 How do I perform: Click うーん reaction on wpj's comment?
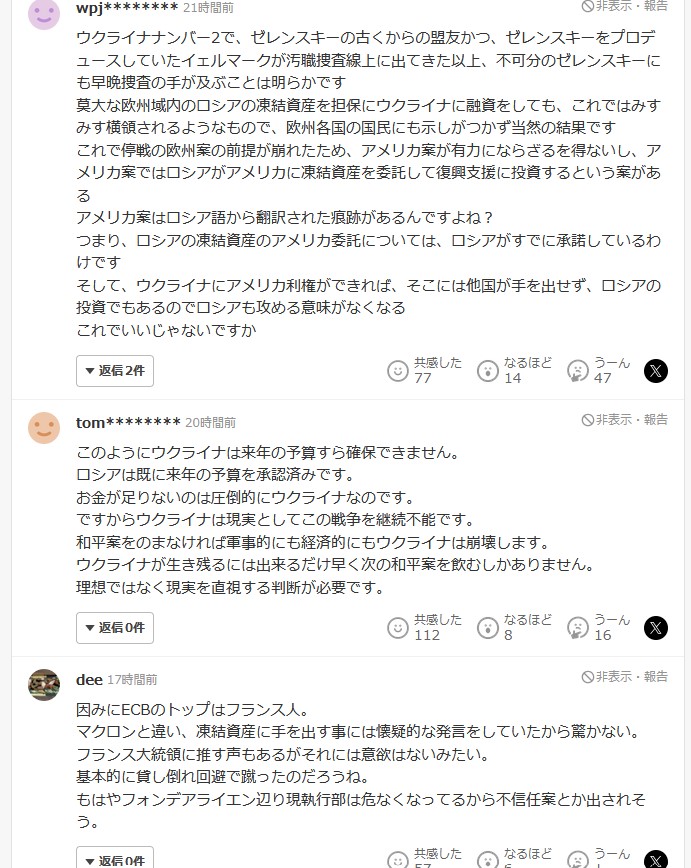click(x=577, y=371)
